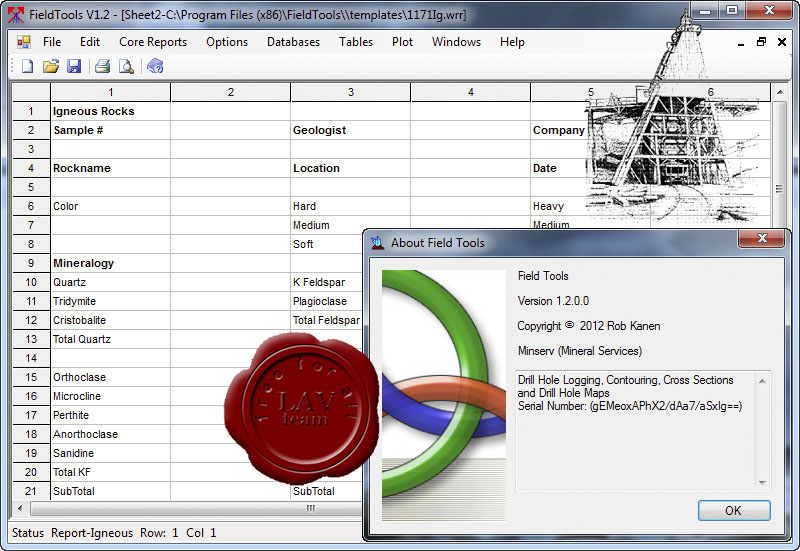
Task: Click the 'Hard' cell
Action: point(351,206)
